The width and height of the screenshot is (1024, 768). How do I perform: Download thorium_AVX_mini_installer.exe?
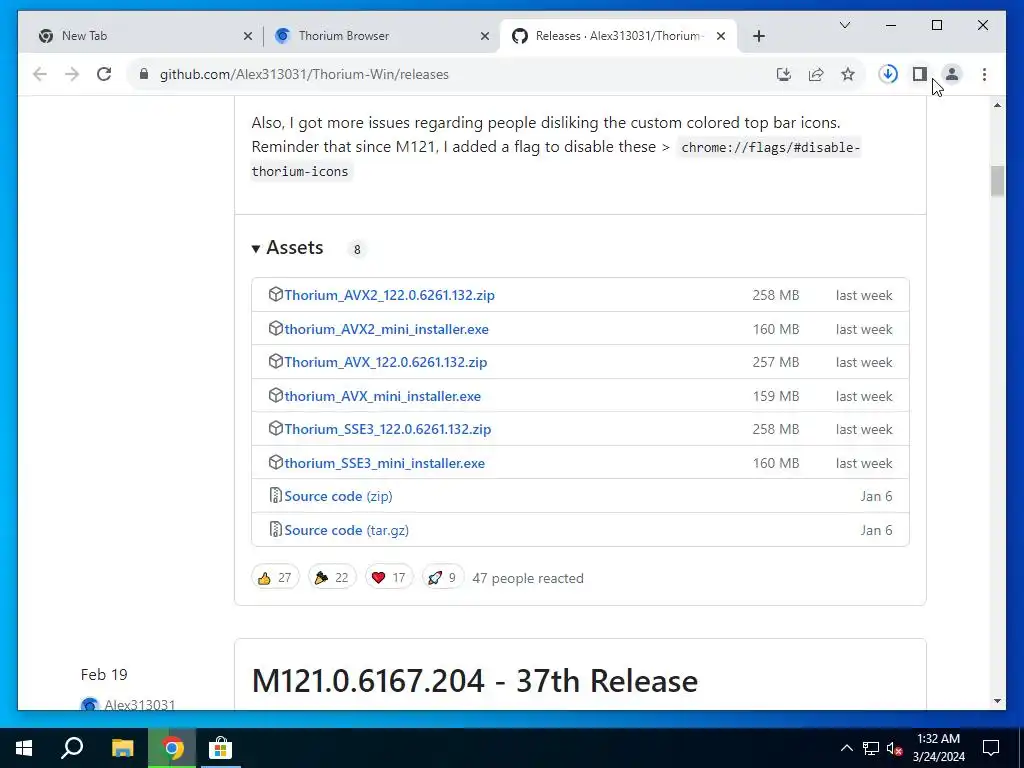383,396
